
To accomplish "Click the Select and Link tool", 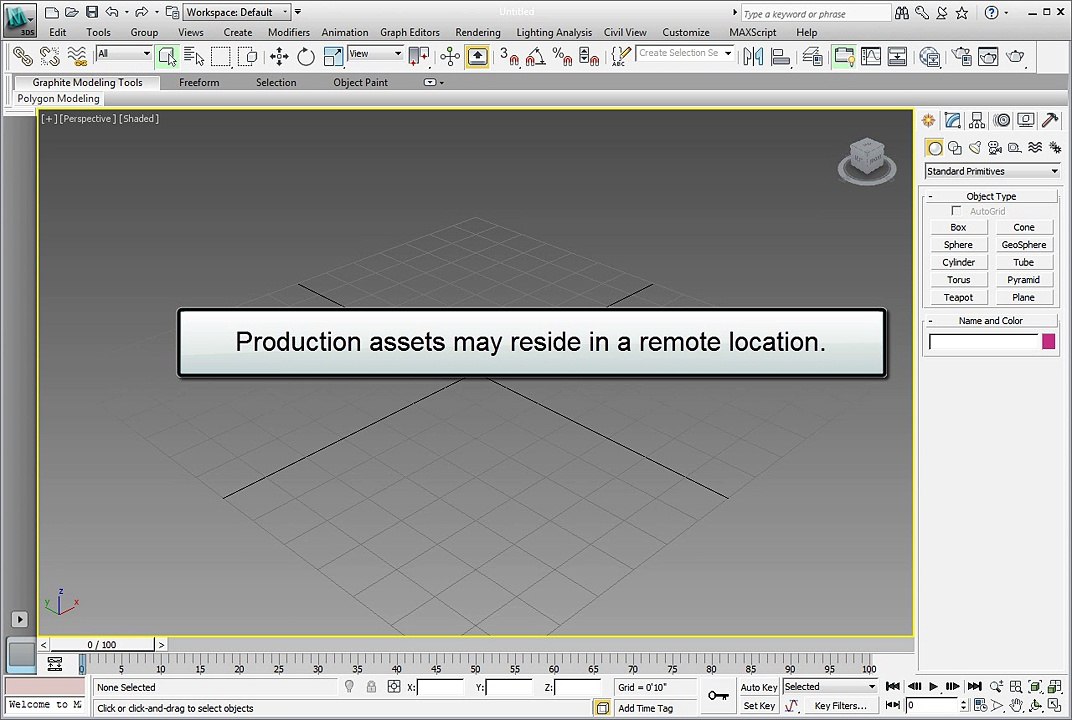I will tap(23, 56).
